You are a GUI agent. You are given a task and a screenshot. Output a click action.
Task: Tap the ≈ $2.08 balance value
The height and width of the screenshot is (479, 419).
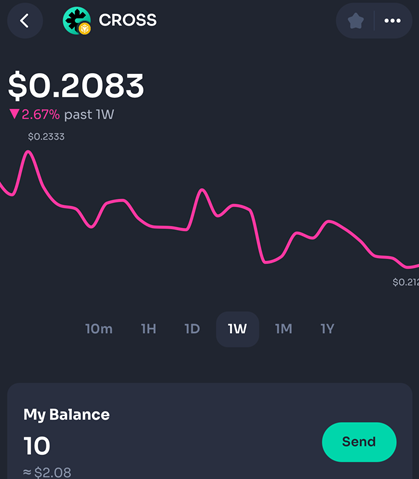[47, 472]
